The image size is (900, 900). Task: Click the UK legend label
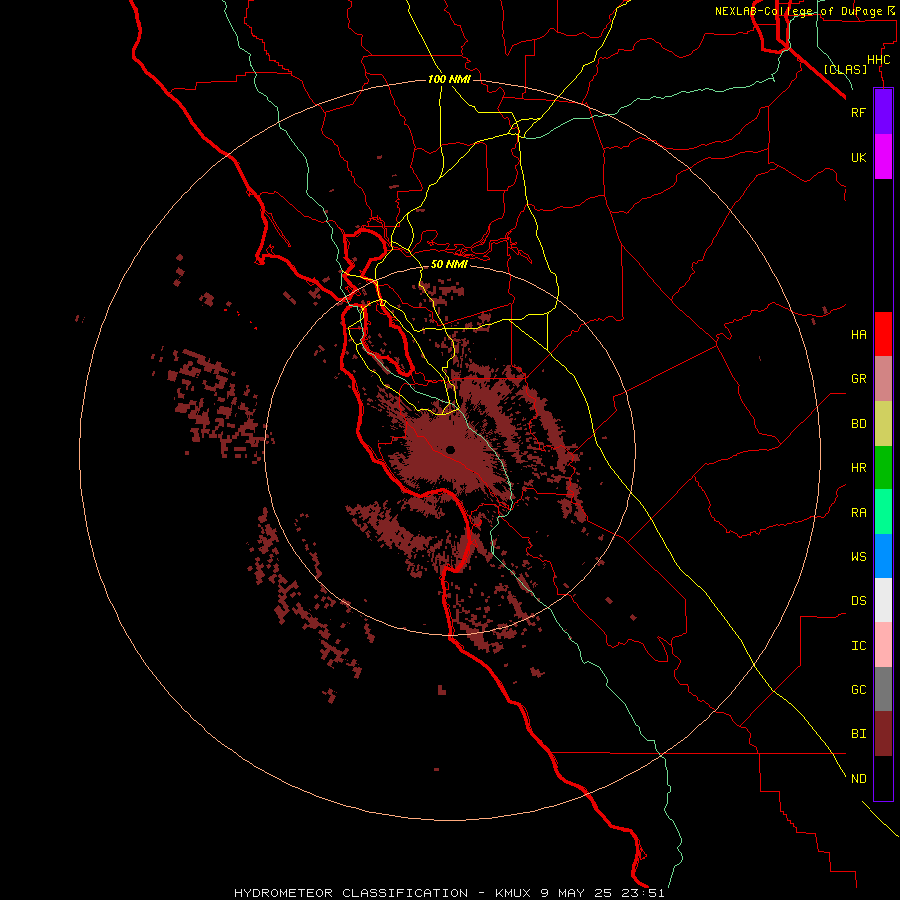tap(858, 157)
